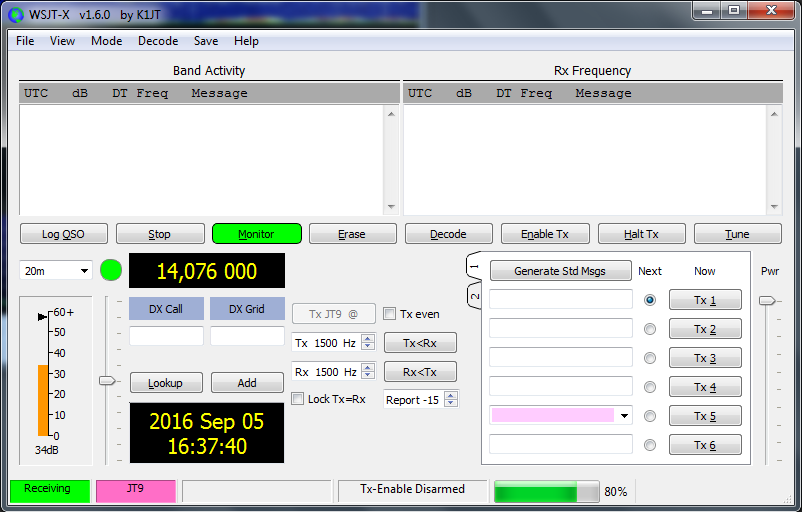Click the Rx<Tx frequency copy button
Viewport: 802px width, 512px height.
click(420, 372)
